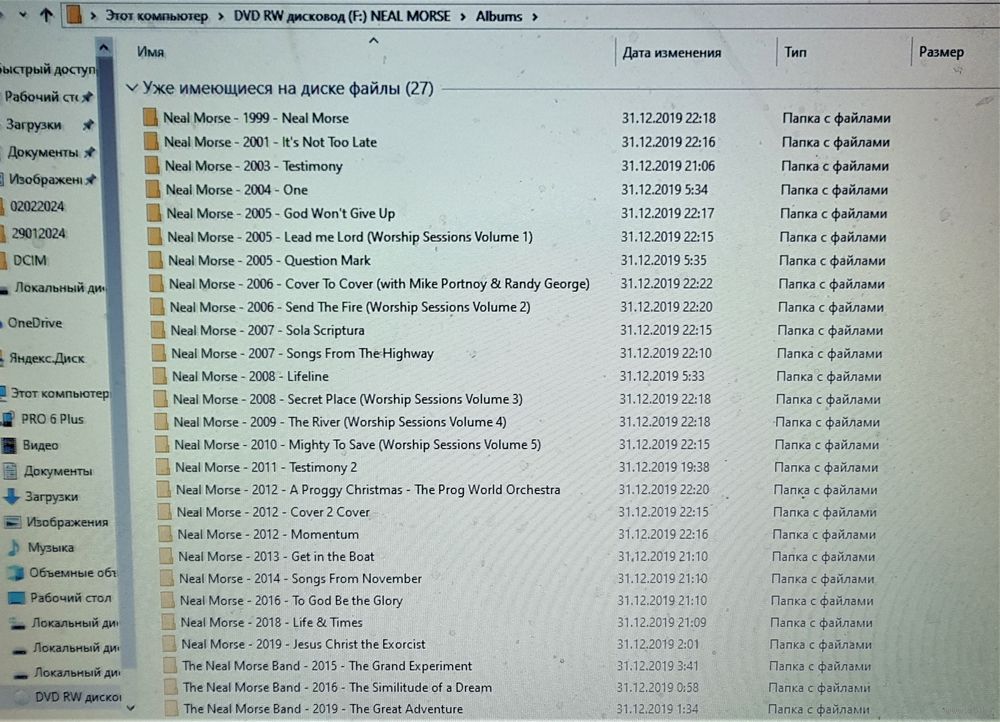
Task: Select 'A Proggy Christmas - The Prog World Orchestra' folder
Action: [x=368, y=490]
